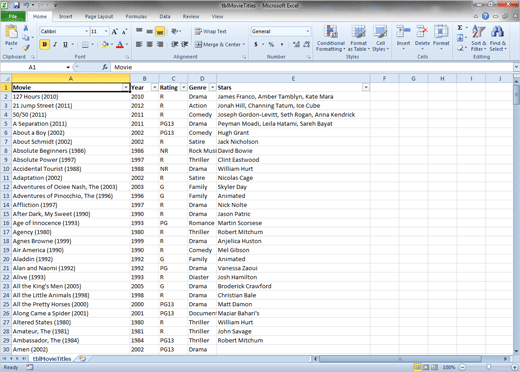Toggle Bottom Align vertical alignment

point(160,32)
